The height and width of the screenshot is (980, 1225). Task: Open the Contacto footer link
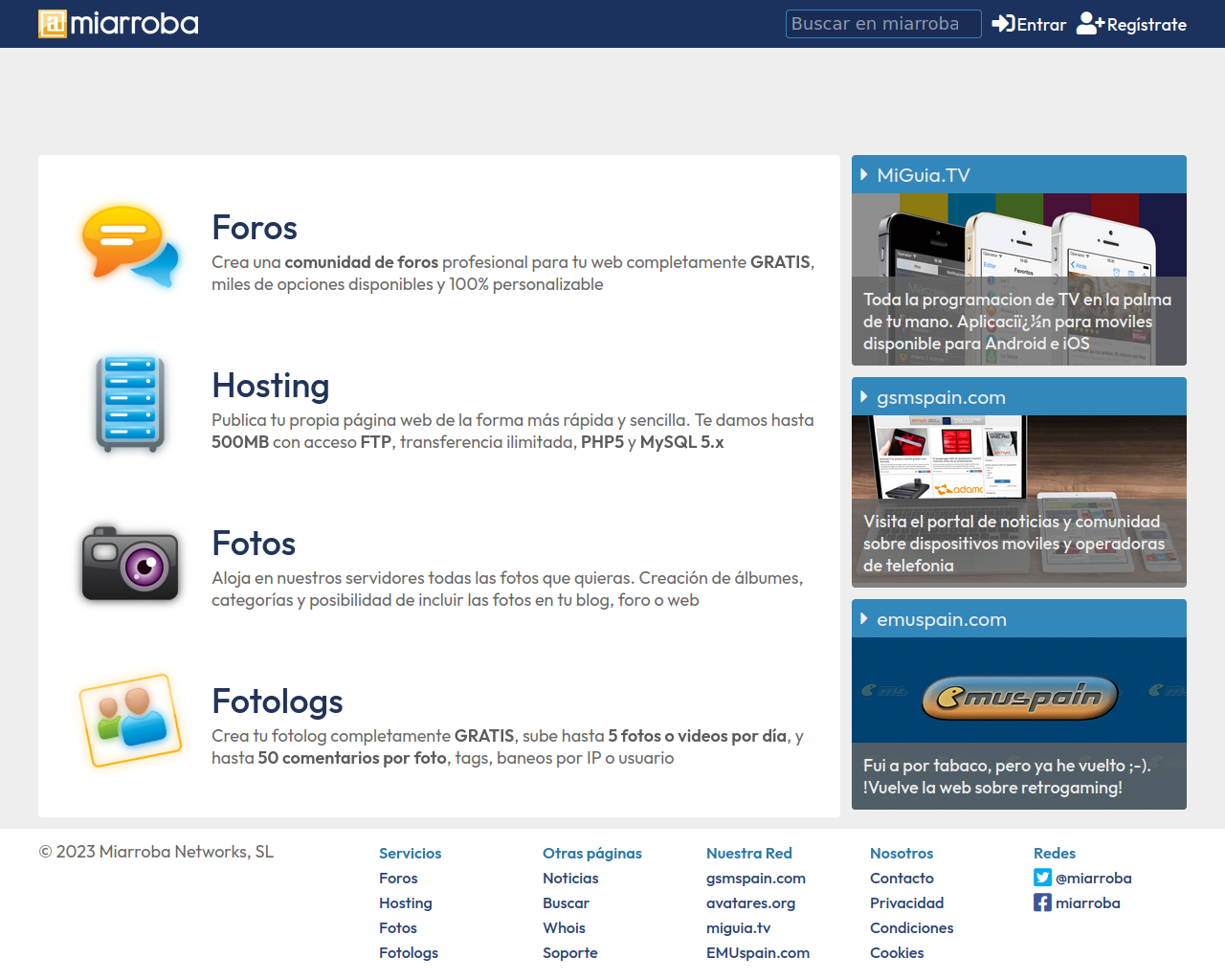902,878
